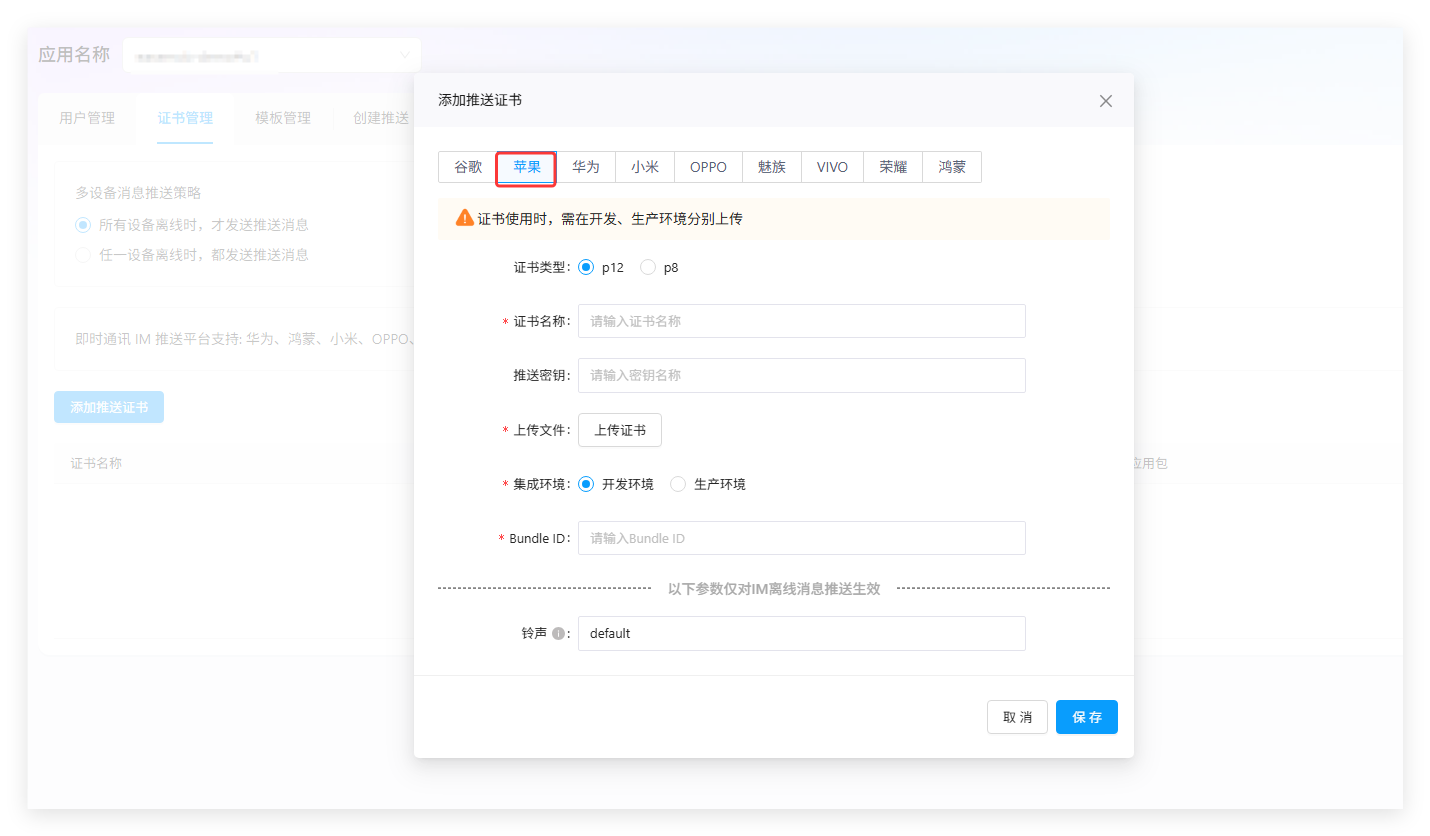Choose 生产环境 as integration environment

coord(678,484)
